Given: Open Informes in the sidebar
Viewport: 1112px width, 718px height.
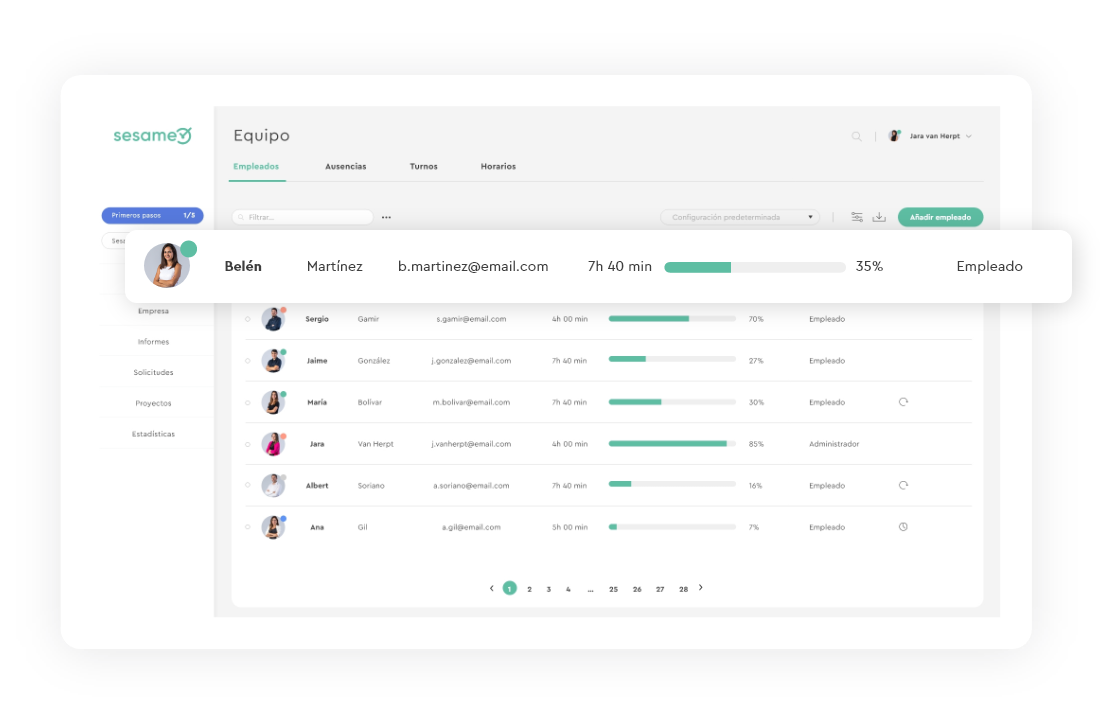Looking at the screenshot, I should 153,342.
